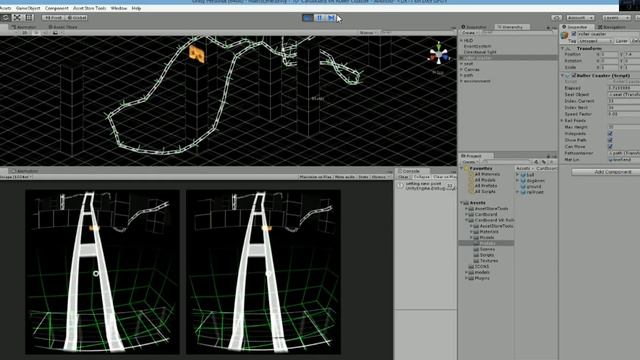Expand the Rail Points array

coord(562,120)
